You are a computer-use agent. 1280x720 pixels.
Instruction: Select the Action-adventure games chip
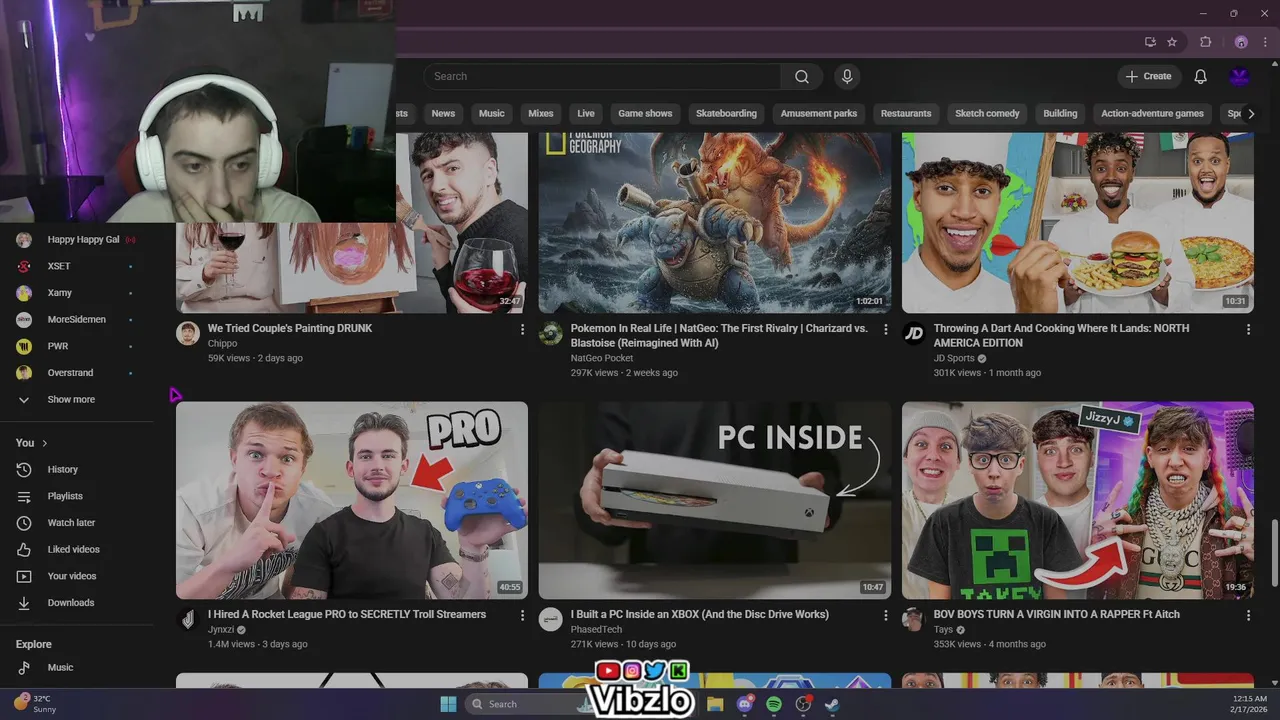coord(1152,113)
